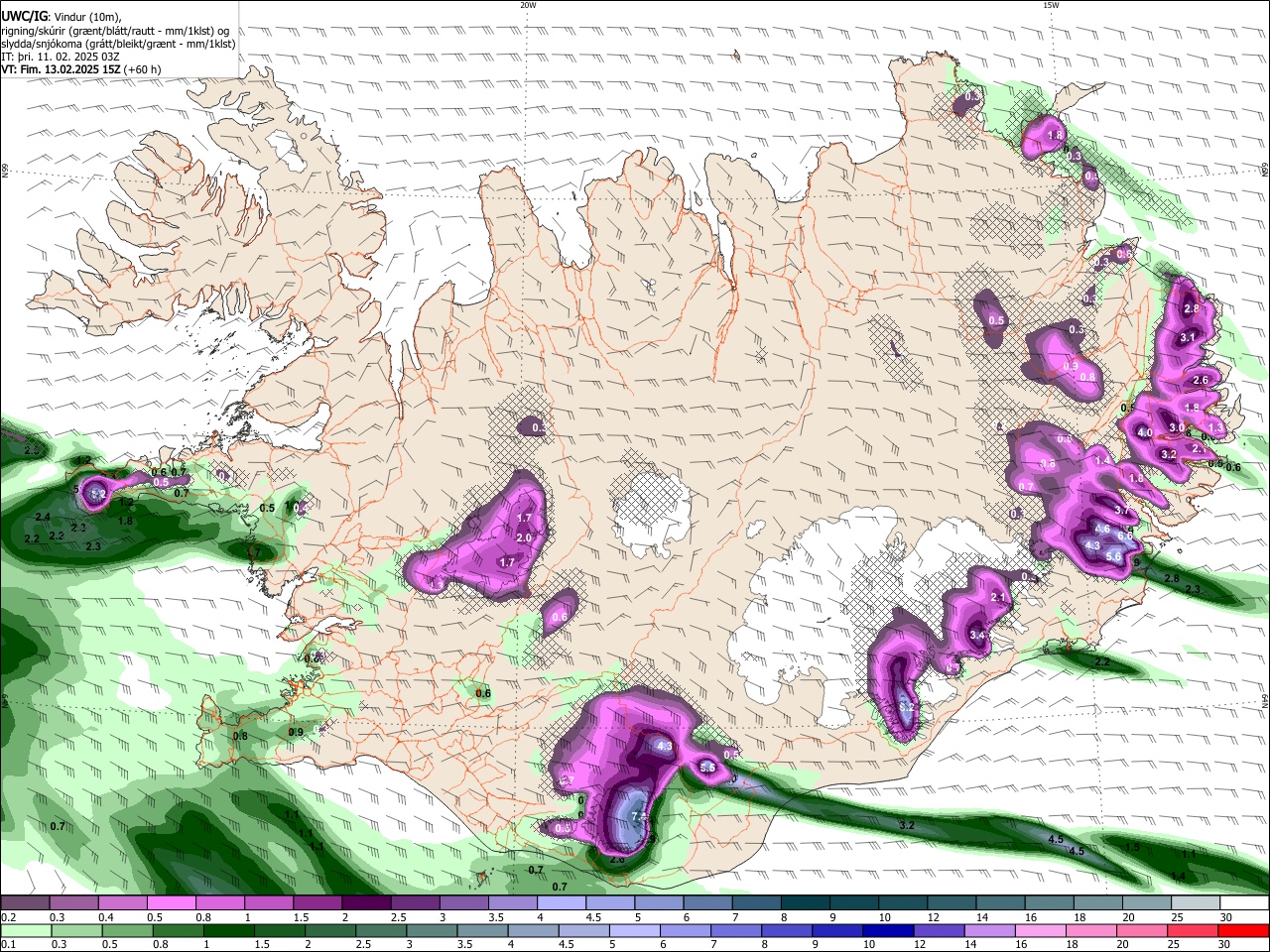Select the 4.0 precipitation value label

(1145, 433)
